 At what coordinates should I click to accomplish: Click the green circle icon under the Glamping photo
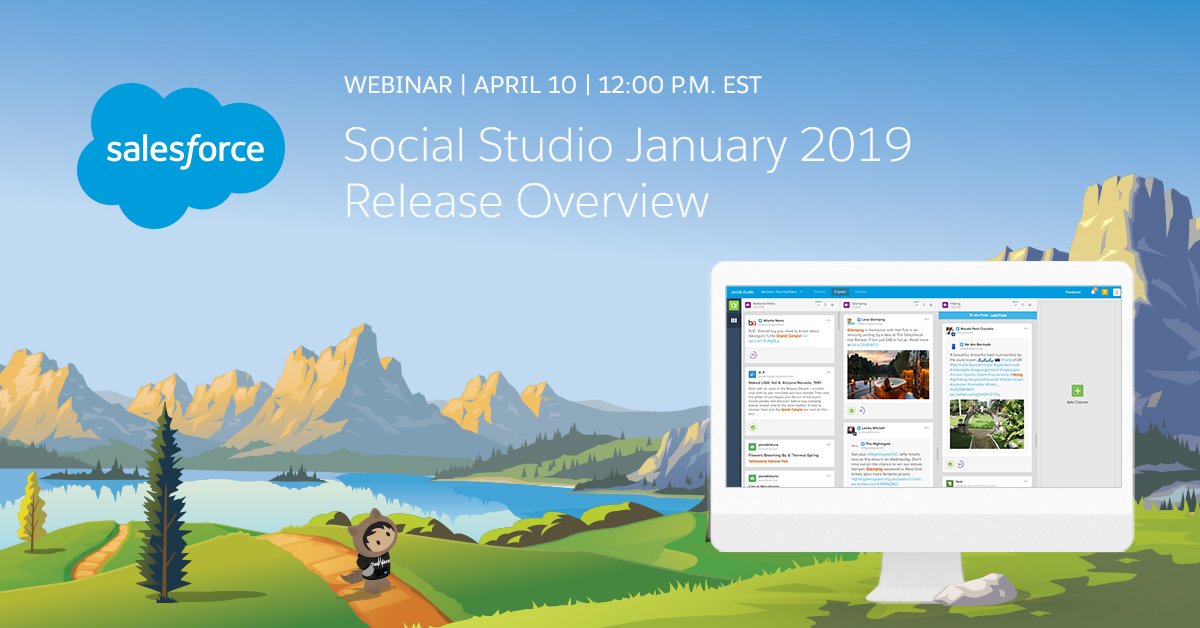click(x=851, y=410)
